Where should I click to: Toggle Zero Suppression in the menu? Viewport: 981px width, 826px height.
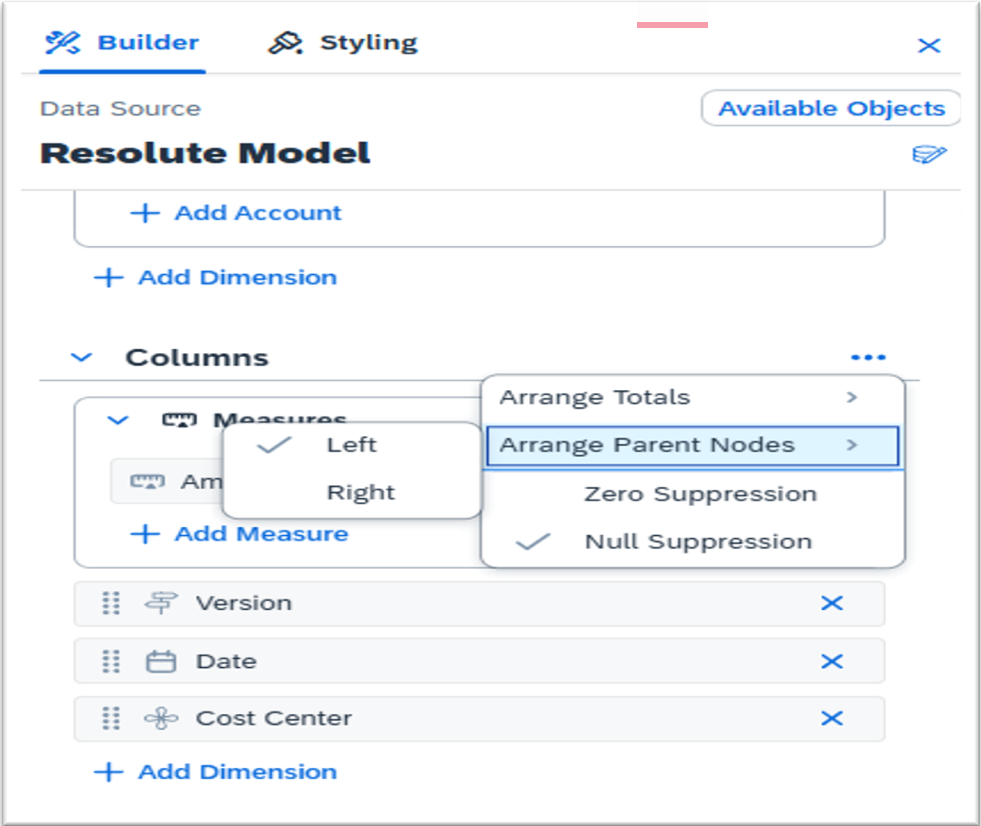point(700,494)
